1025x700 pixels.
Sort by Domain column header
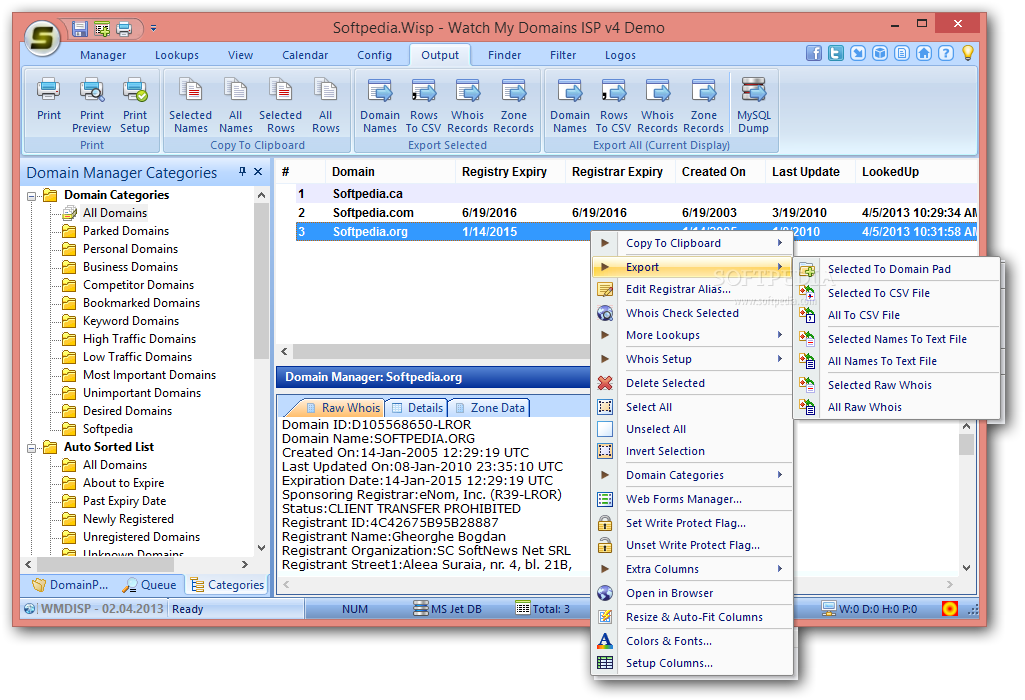tap(390, 172)
